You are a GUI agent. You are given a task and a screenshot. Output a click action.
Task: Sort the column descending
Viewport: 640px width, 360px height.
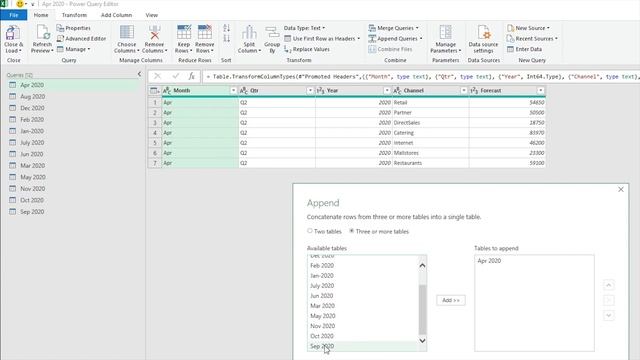coord(227,39)
